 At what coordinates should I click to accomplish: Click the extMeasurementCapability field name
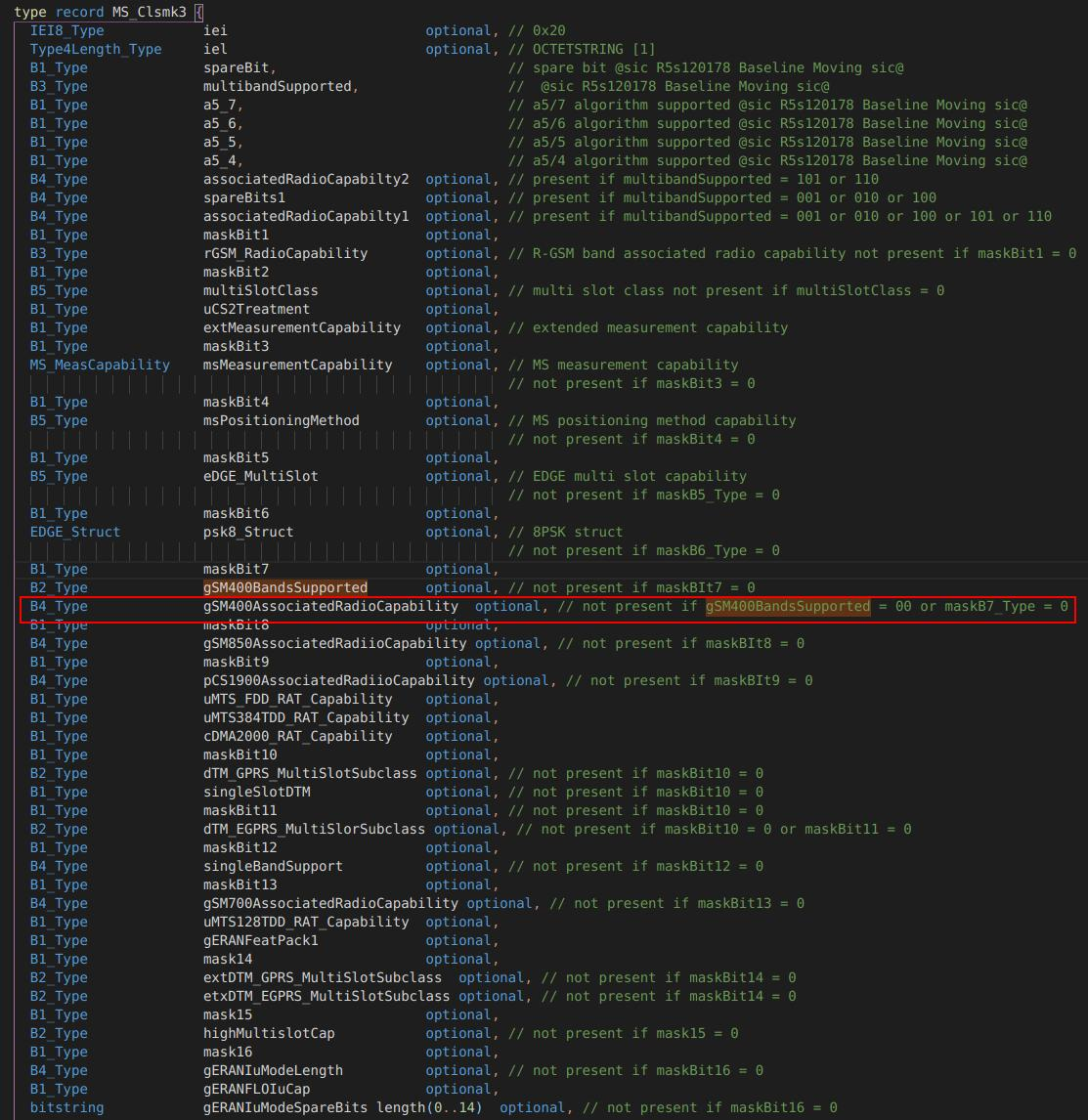(x=301, y=327)
